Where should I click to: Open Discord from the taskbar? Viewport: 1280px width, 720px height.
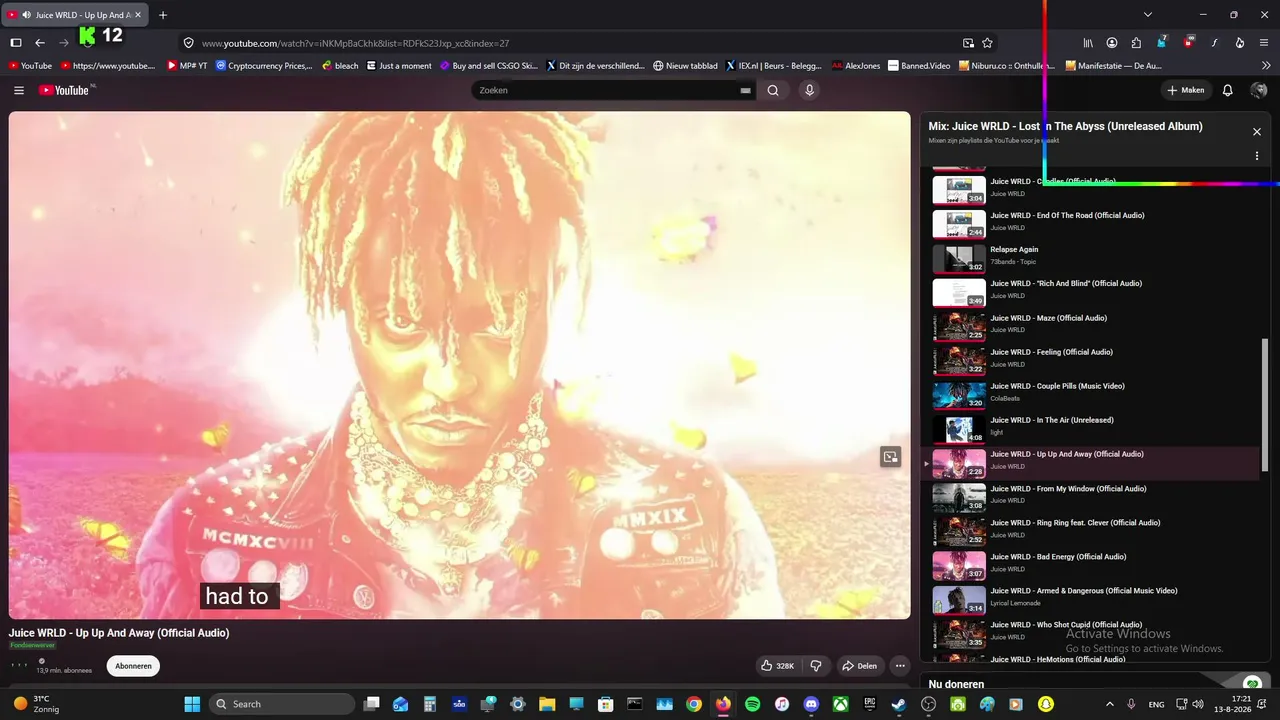[x=811, y=704]
